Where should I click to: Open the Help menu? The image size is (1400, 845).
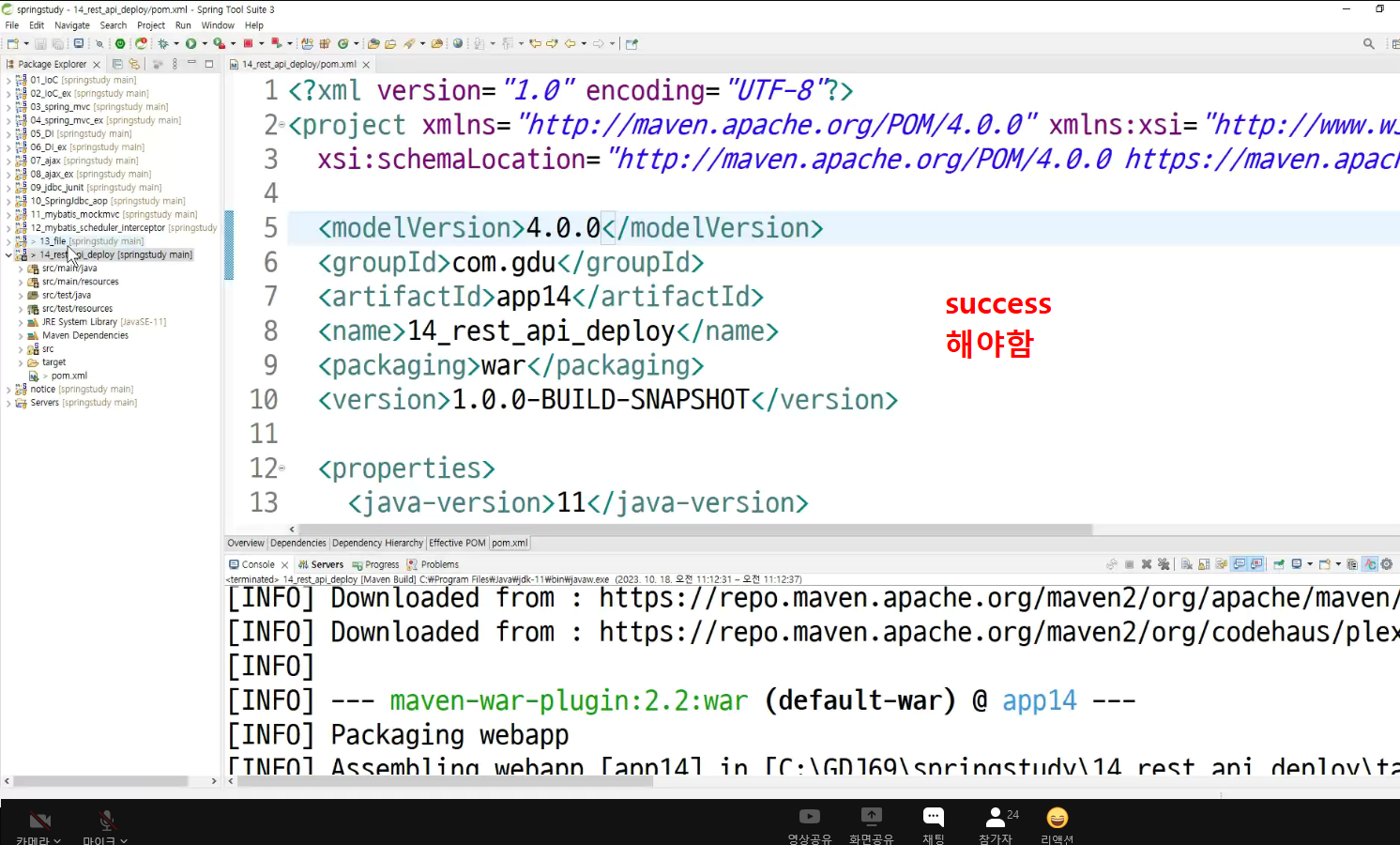[254, 25]
